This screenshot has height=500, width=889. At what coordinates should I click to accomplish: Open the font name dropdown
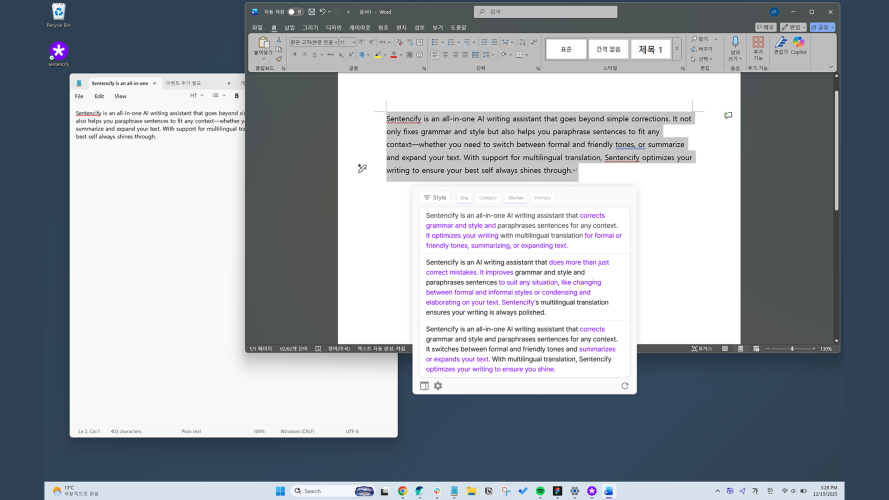(335, 42)
